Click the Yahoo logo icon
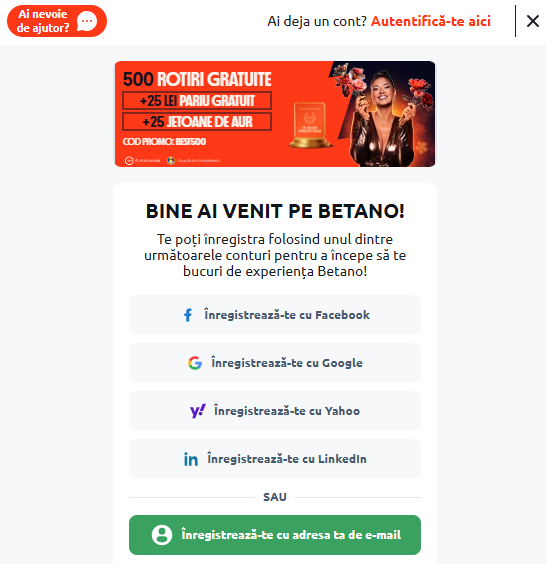The width and height of the screenshot is (546, 564). coord(198,411)
